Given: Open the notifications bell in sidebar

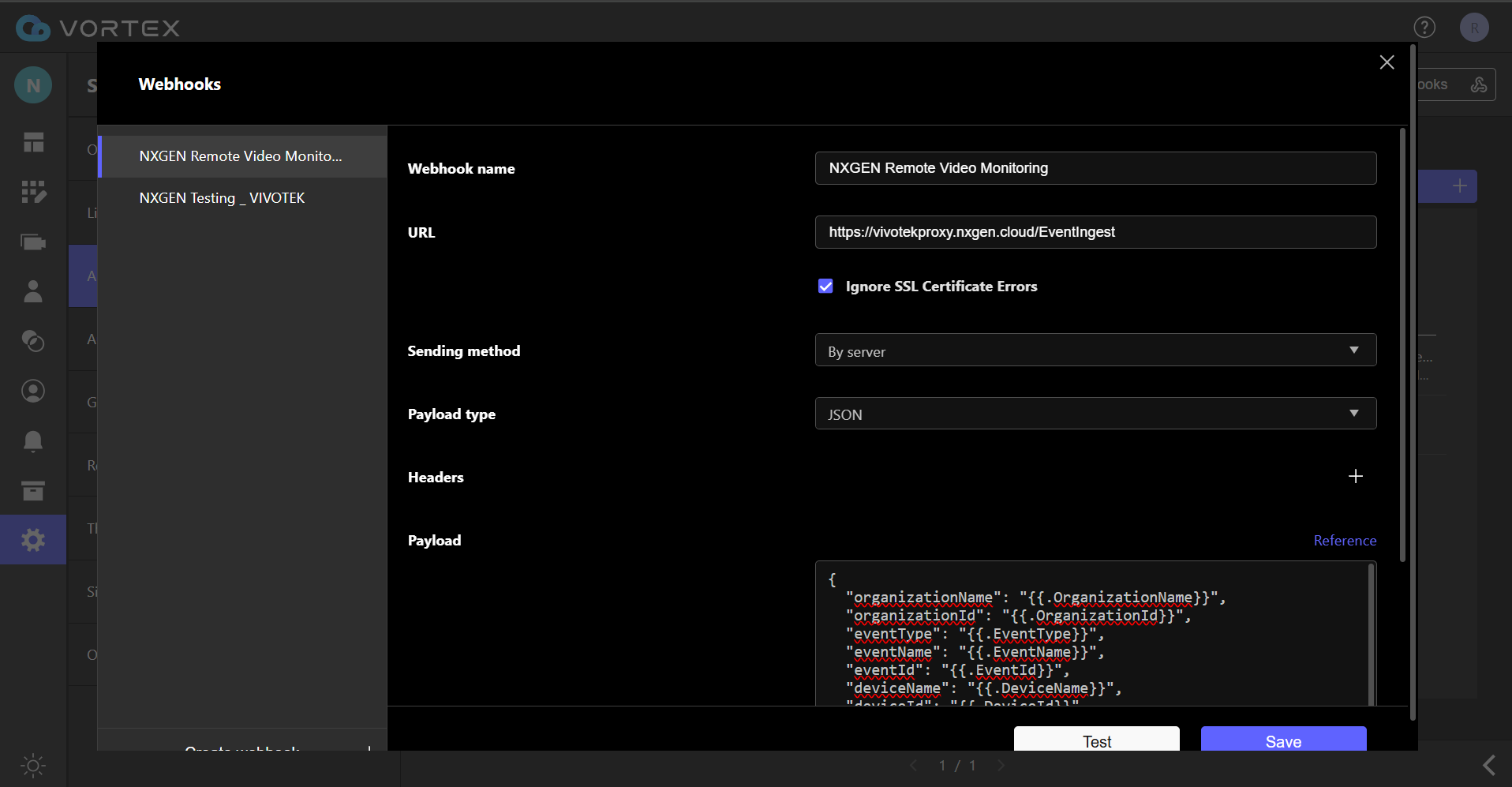Looking at the screenshot, I should [x=33, y=440].
